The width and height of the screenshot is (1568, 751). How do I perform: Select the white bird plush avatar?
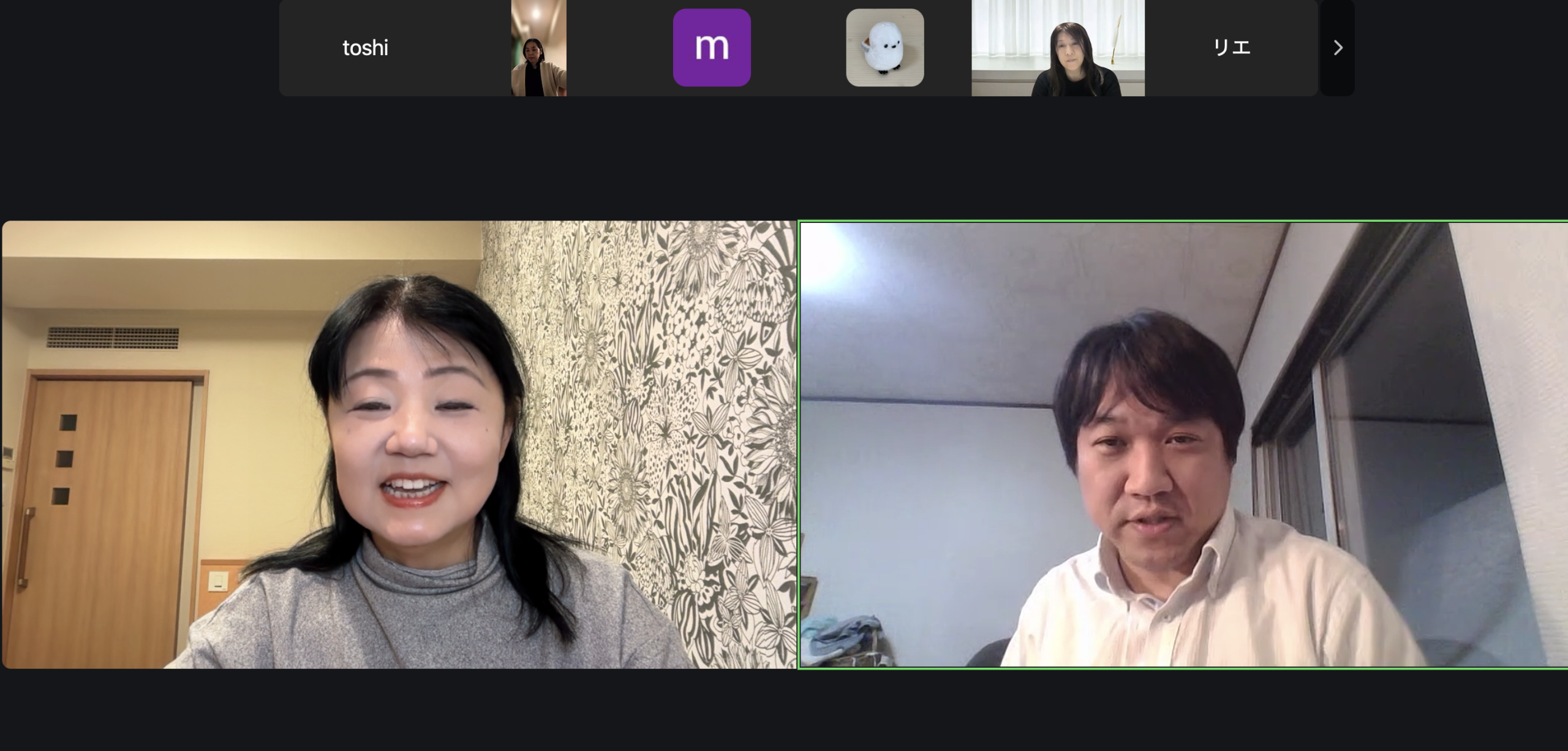pos(884,48)
